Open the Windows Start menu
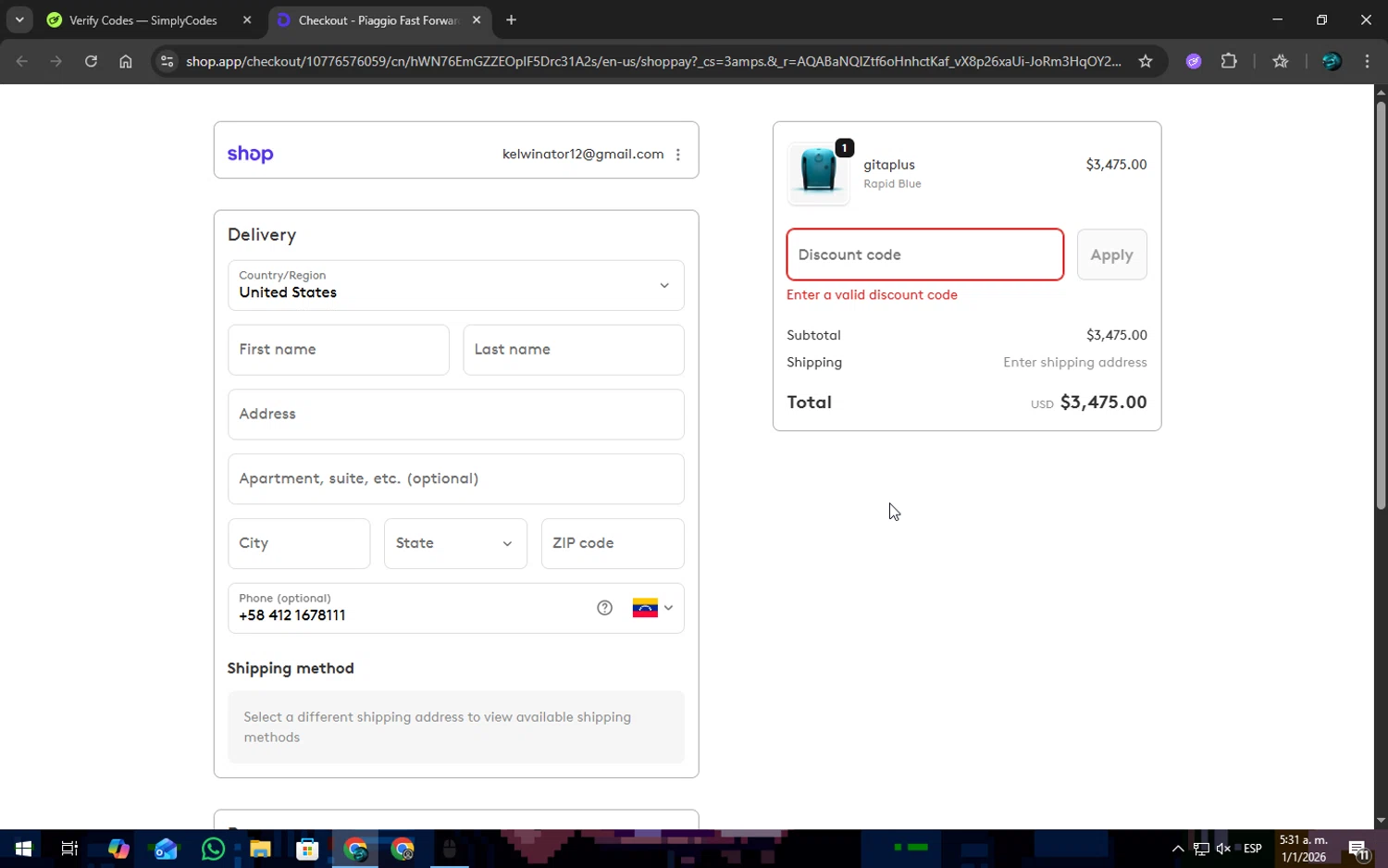The width and height of the screenshot is (1388, 868). (x=23, y=849)
